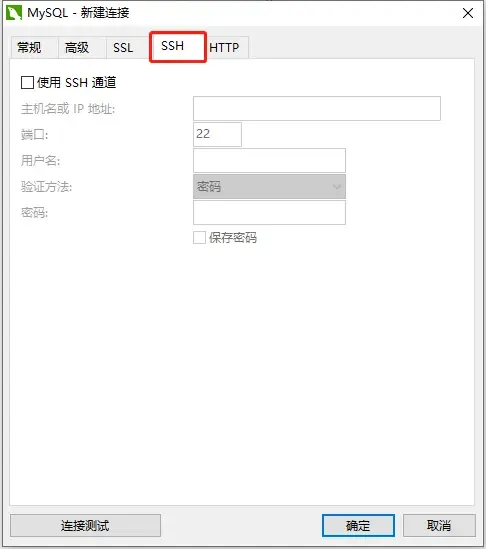Open the 验证方法 dropdown showing 密码
This screenshot has width=486, height=549.
pyautogui.click(x=269, y=187)
